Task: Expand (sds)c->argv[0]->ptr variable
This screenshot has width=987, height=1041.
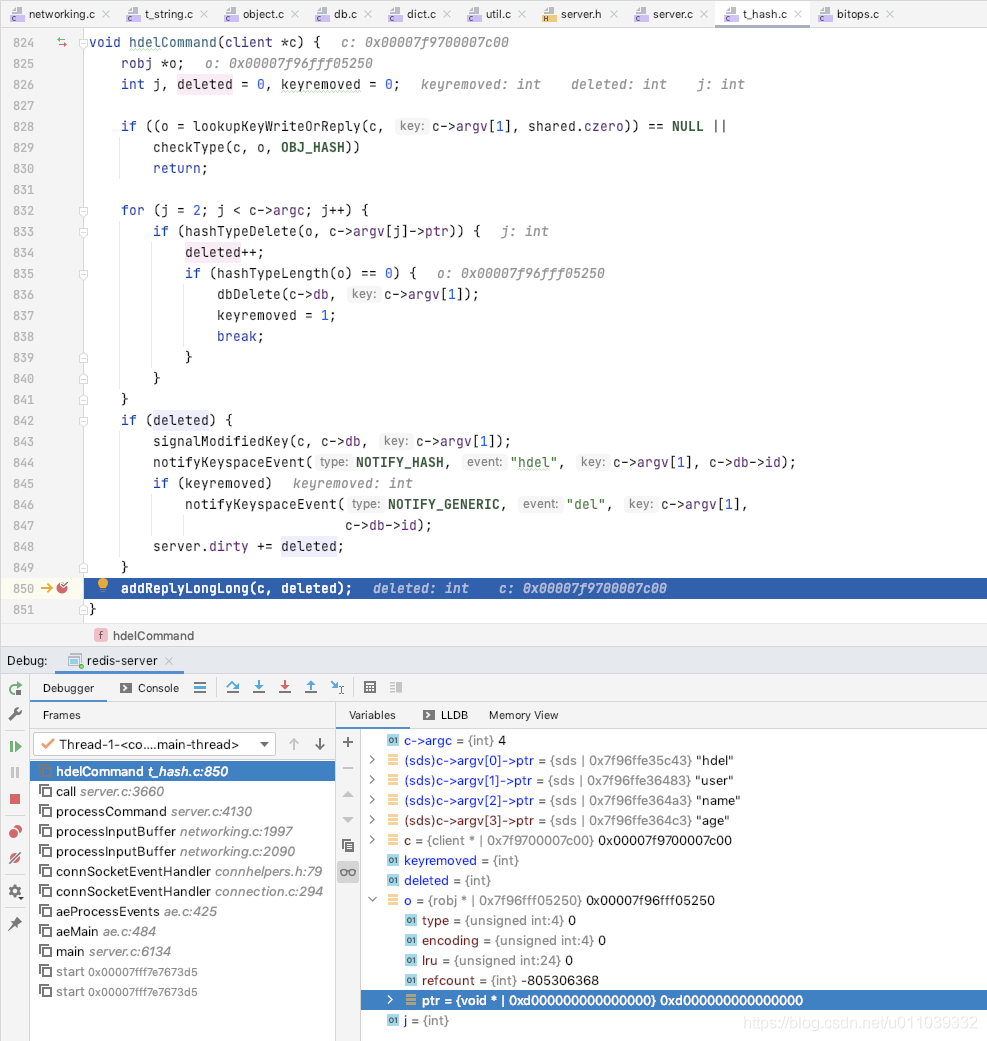Action: tap(372, 760)
